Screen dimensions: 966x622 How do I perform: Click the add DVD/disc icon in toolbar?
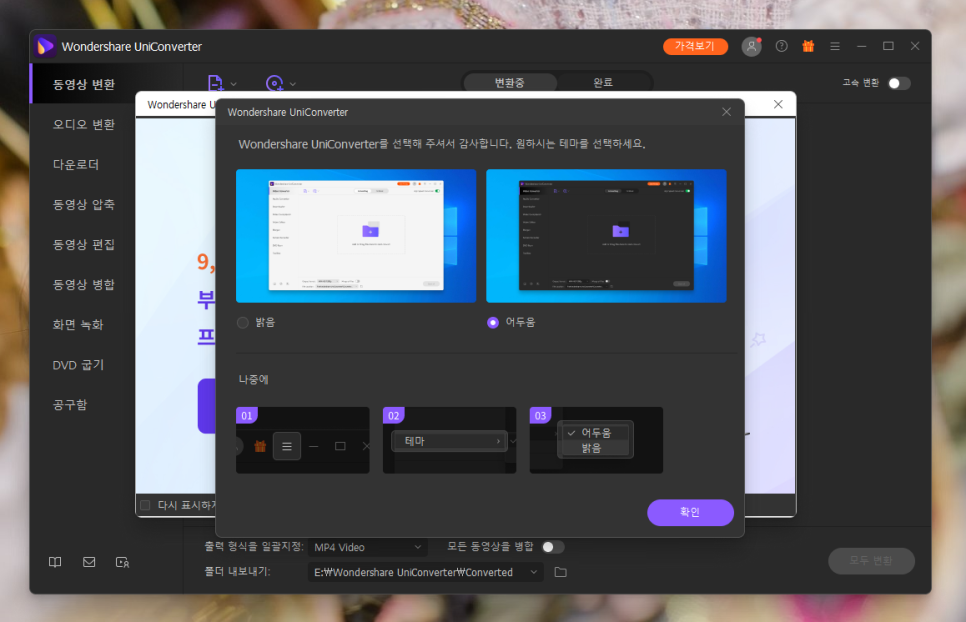point(275,83)
